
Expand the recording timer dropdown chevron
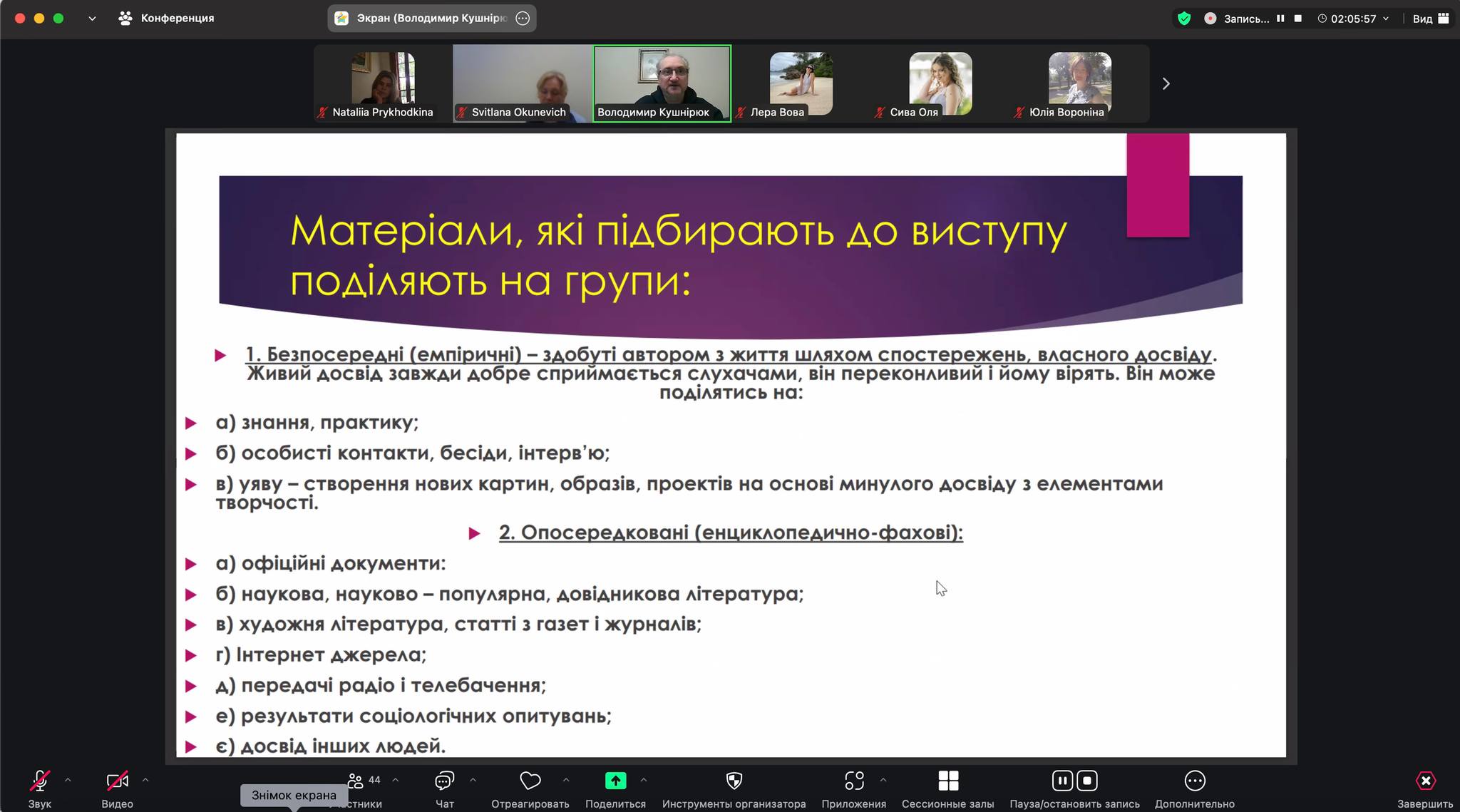point(1386,19)
